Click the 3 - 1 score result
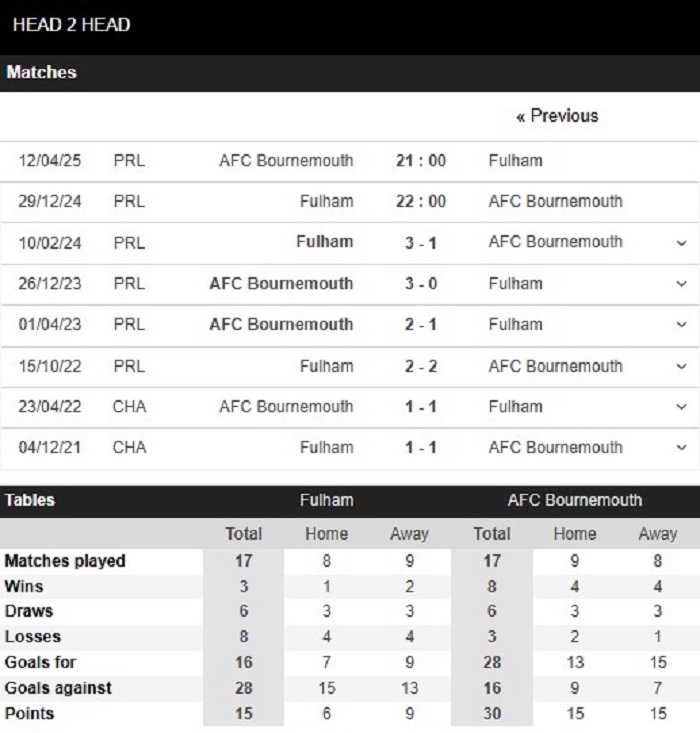 pos(421,243)
